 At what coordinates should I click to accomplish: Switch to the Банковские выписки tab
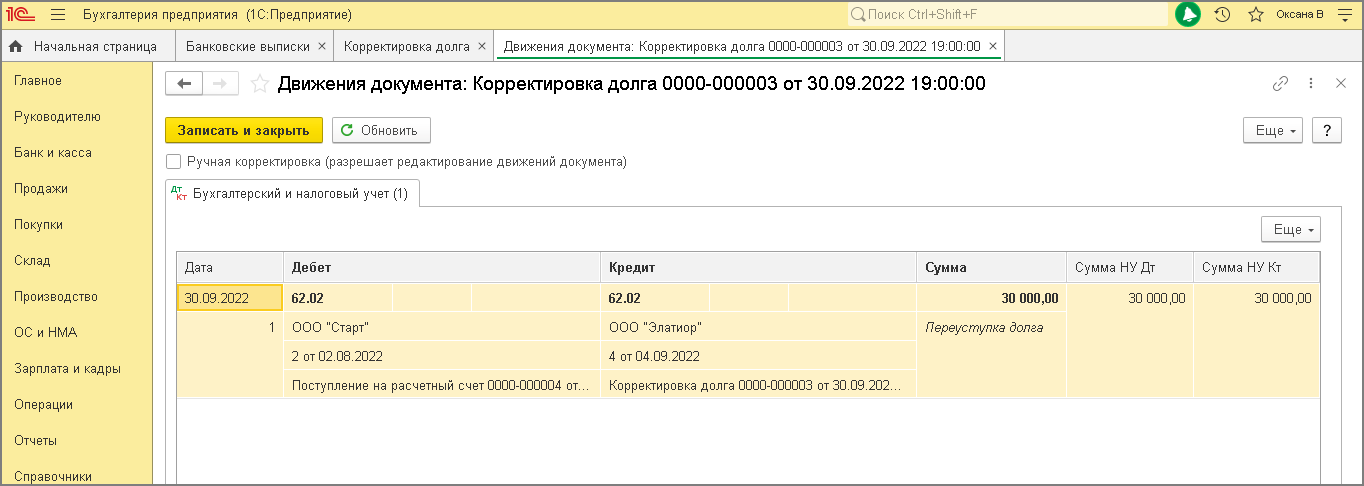(246, 46)
